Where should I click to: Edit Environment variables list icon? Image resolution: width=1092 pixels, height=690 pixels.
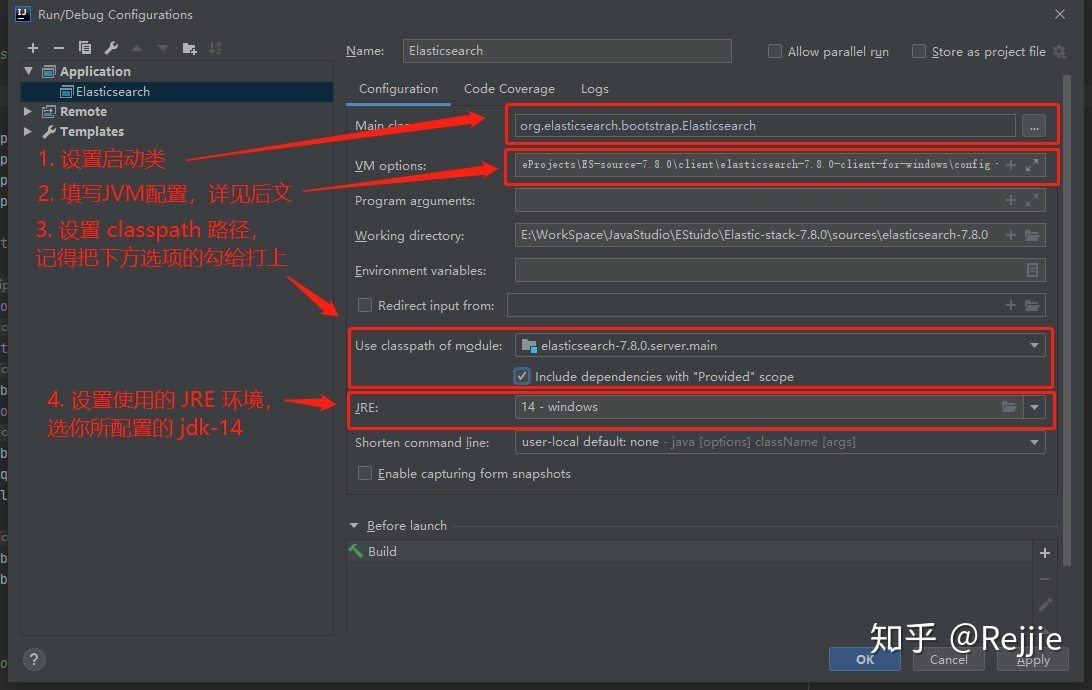(x=1032, y=270)
